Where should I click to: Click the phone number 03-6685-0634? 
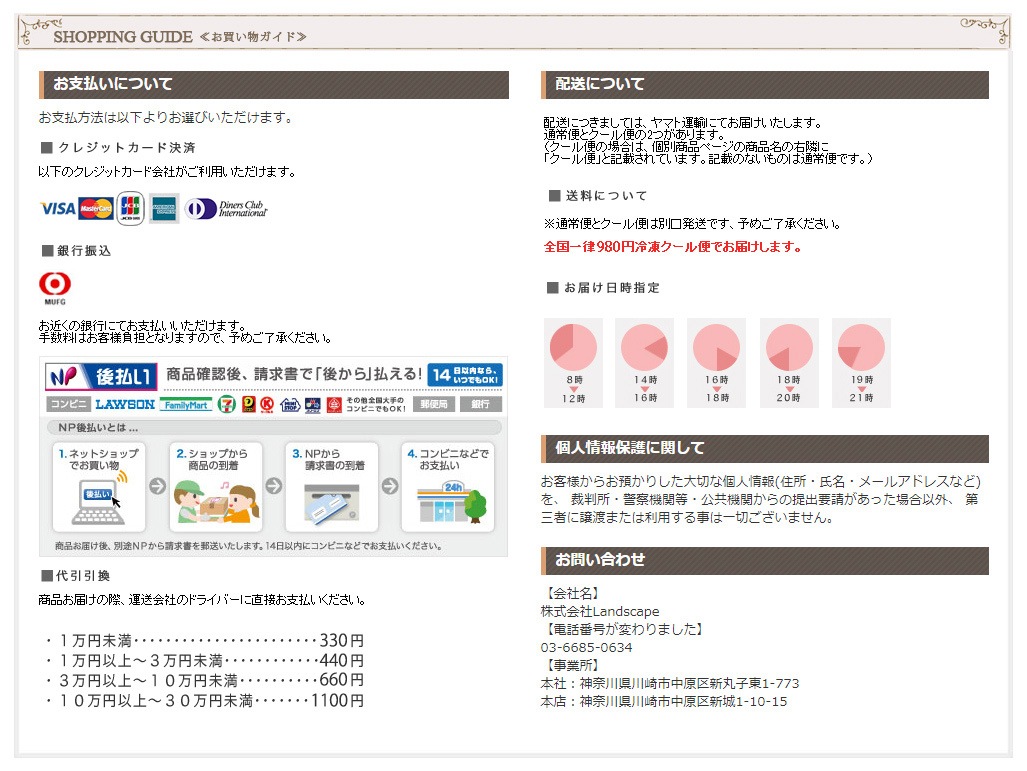586,647
